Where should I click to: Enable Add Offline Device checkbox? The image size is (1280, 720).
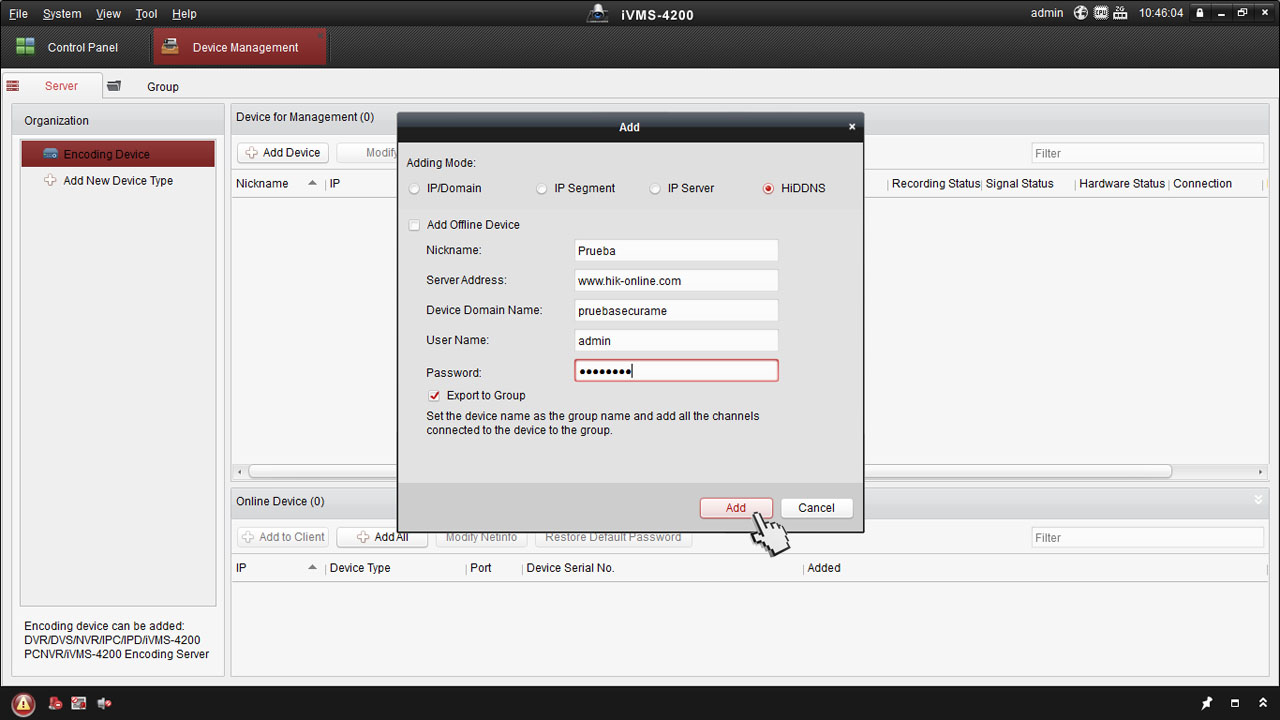(x=414, y=225)
